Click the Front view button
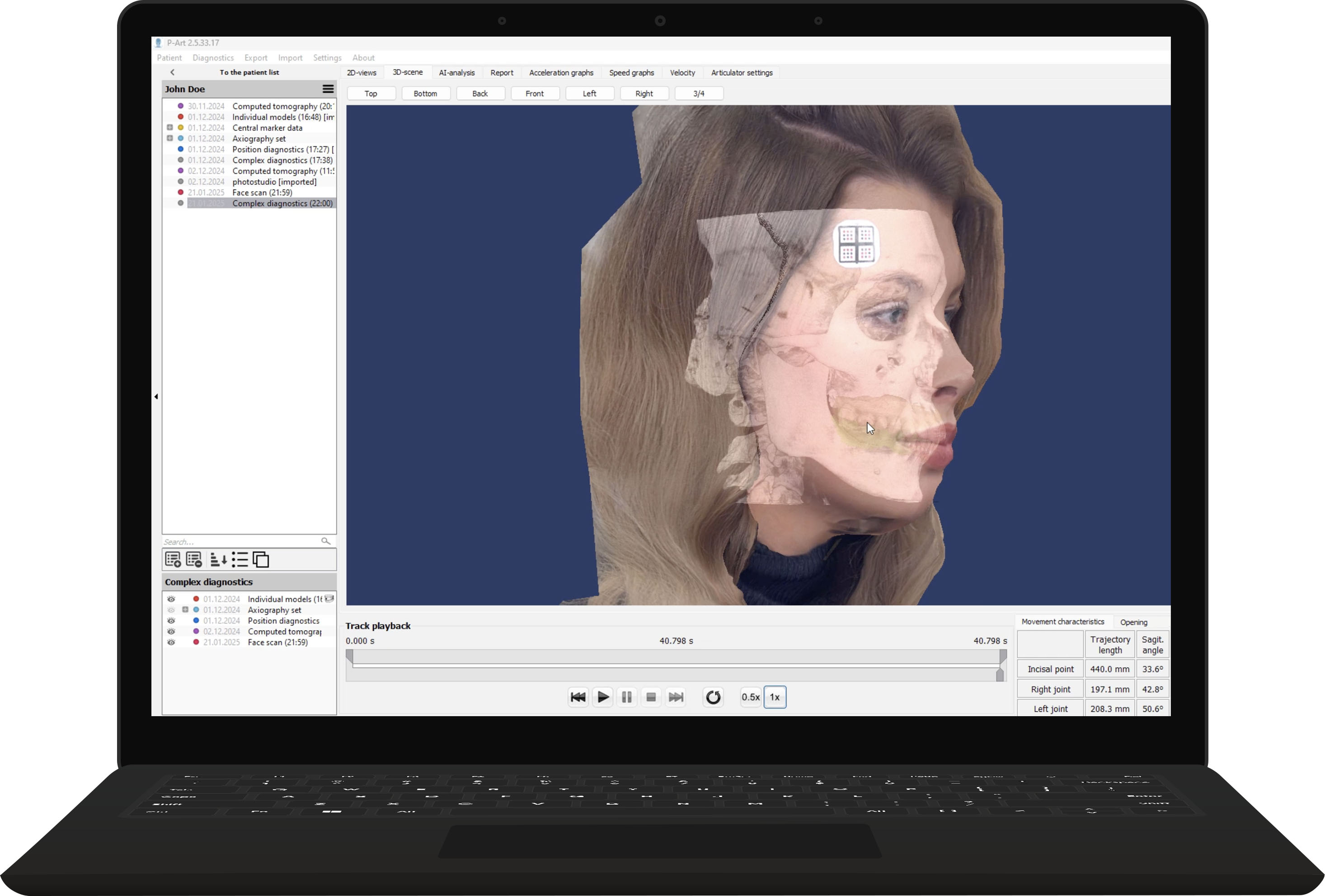 point(534,94)
